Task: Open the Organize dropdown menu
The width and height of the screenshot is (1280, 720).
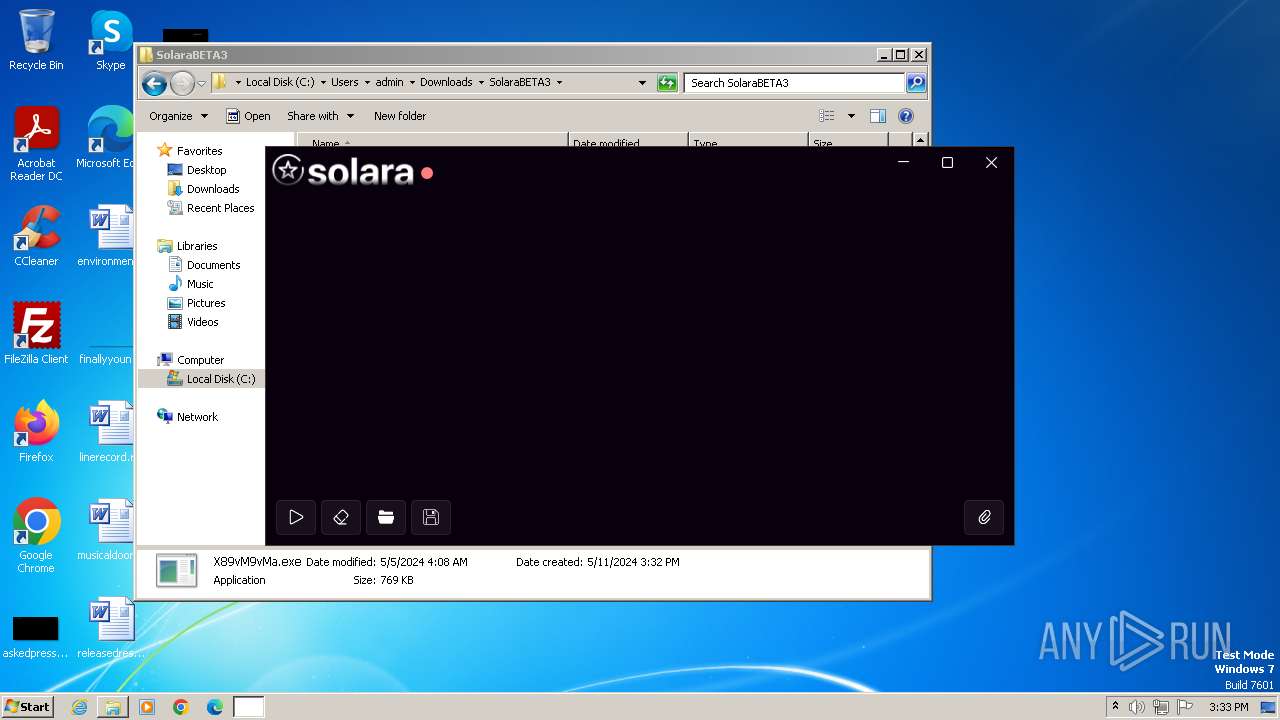Action: click(178, 116)
